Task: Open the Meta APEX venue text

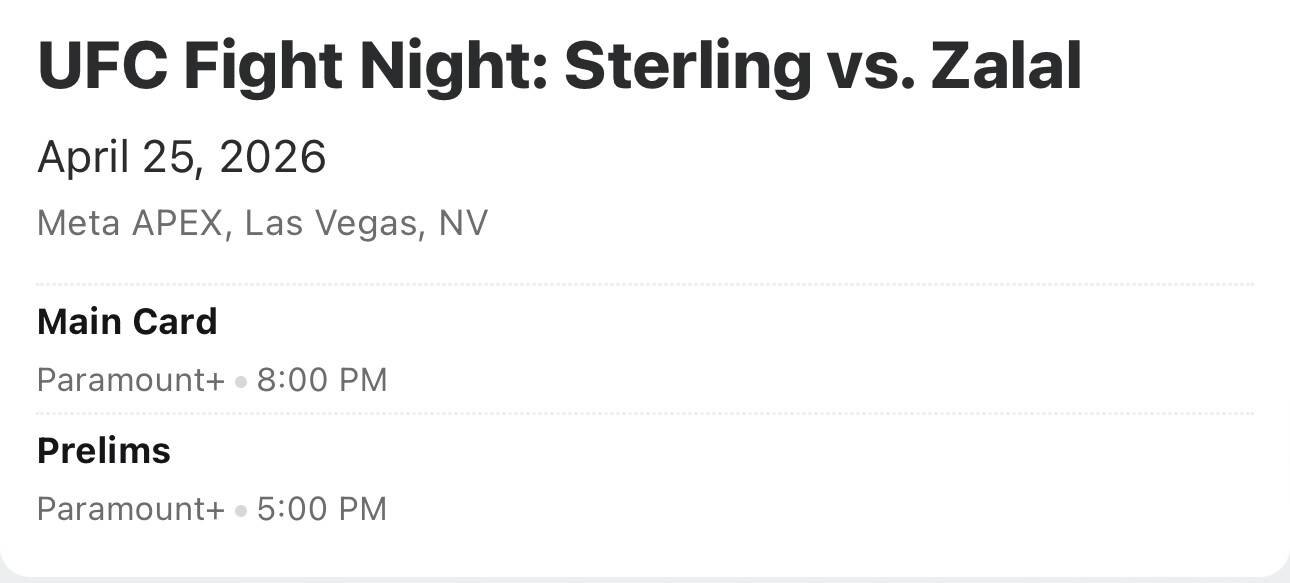Action: click(x=128, y=222)
